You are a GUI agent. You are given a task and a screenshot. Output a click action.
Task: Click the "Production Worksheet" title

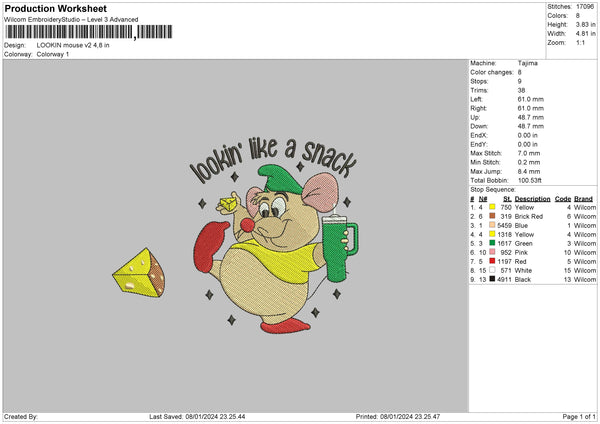coord(55,8)
